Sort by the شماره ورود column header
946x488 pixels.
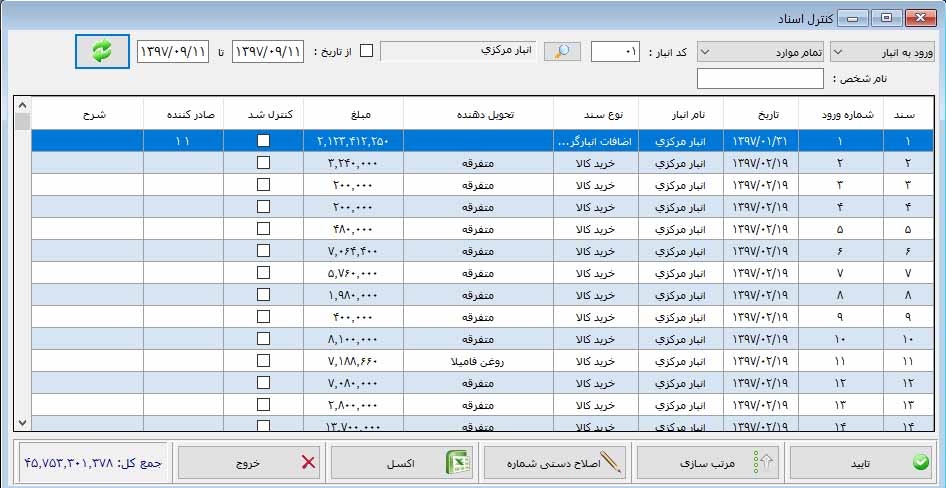(841, 113)
